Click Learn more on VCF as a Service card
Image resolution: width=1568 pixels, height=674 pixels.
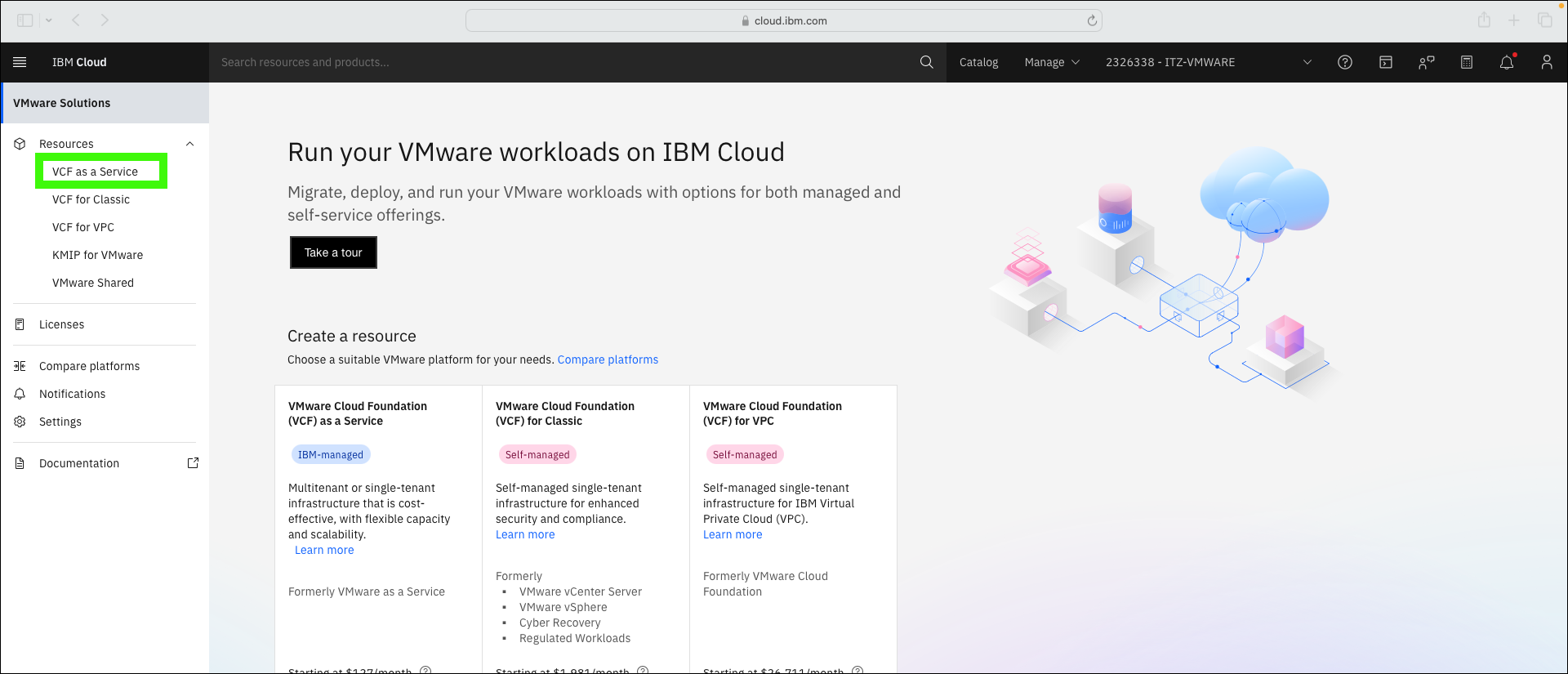[x=324, y=550]
